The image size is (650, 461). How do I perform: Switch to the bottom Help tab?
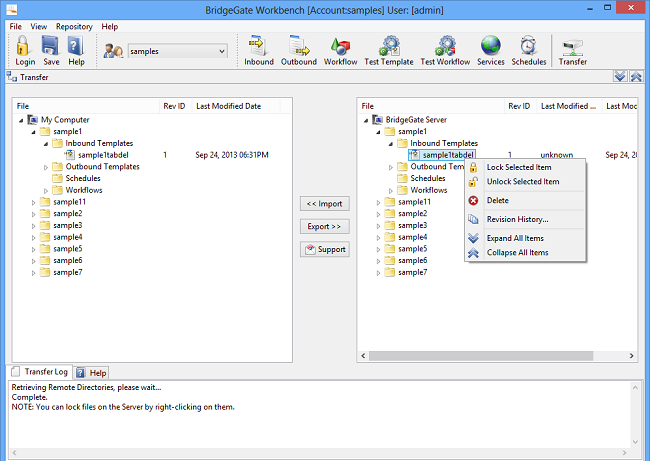92,373
